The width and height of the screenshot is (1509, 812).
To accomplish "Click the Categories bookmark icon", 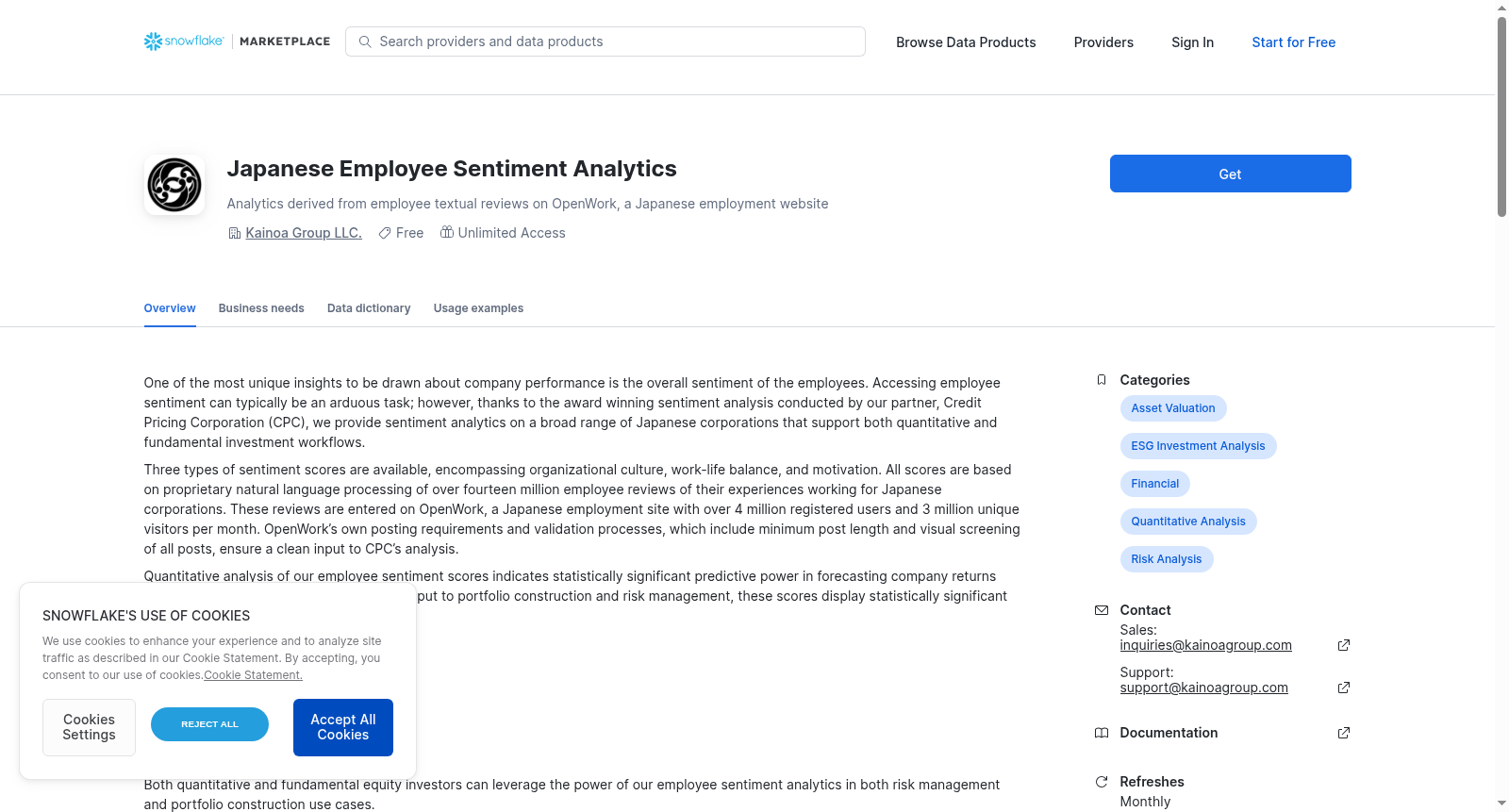I will [1102, 380].
